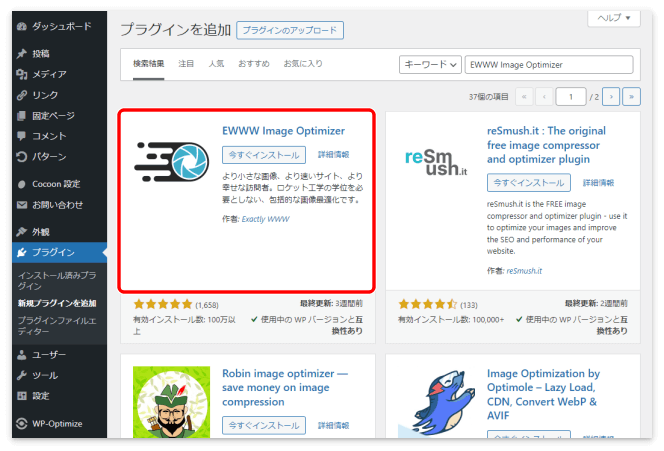Screen dimensions: 664x451
Task: Click the 最終更新: 3週間前 text
Action: click(x=331, y=303)
